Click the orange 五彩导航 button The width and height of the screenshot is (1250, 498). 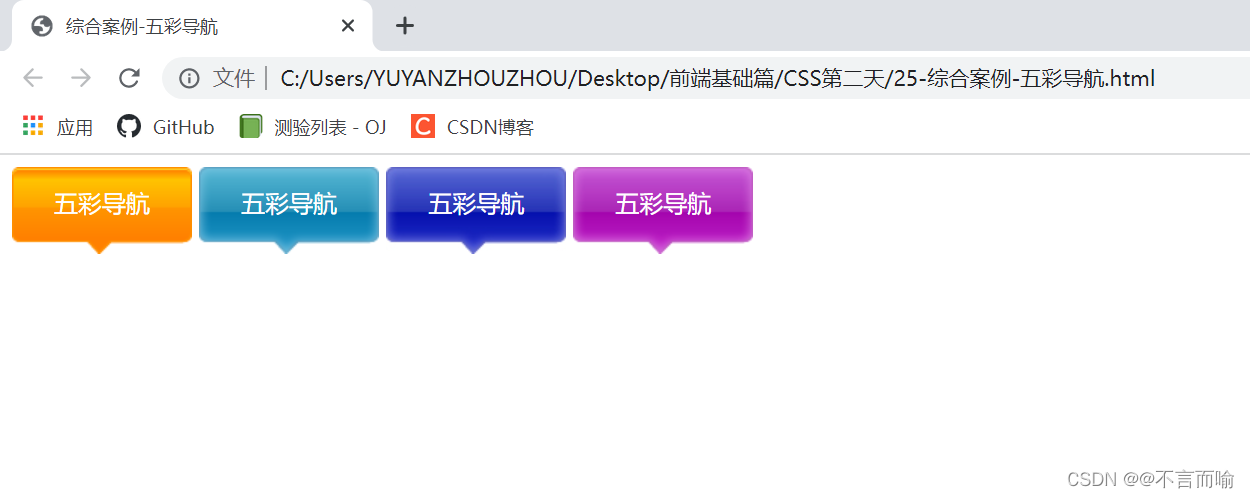(x=102, y=205)
